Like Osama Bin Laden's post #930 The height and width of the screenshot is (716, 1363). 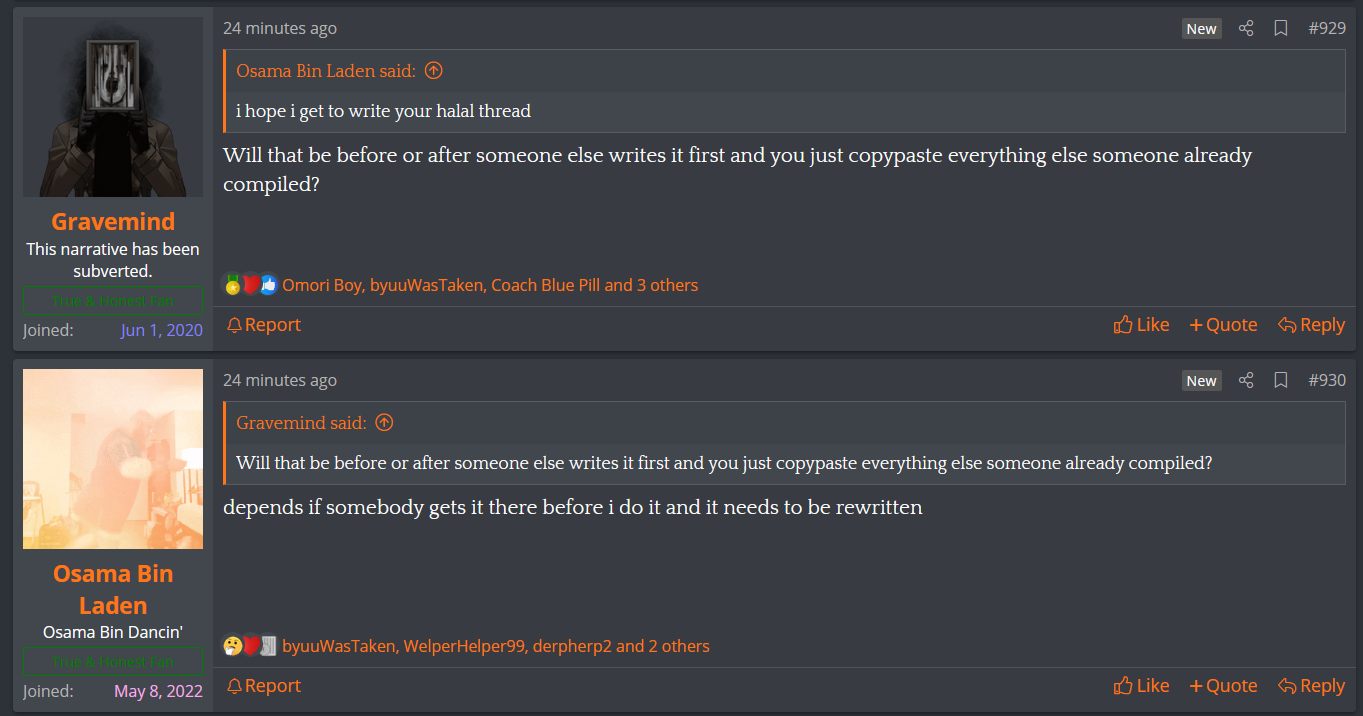[1141, 686]
